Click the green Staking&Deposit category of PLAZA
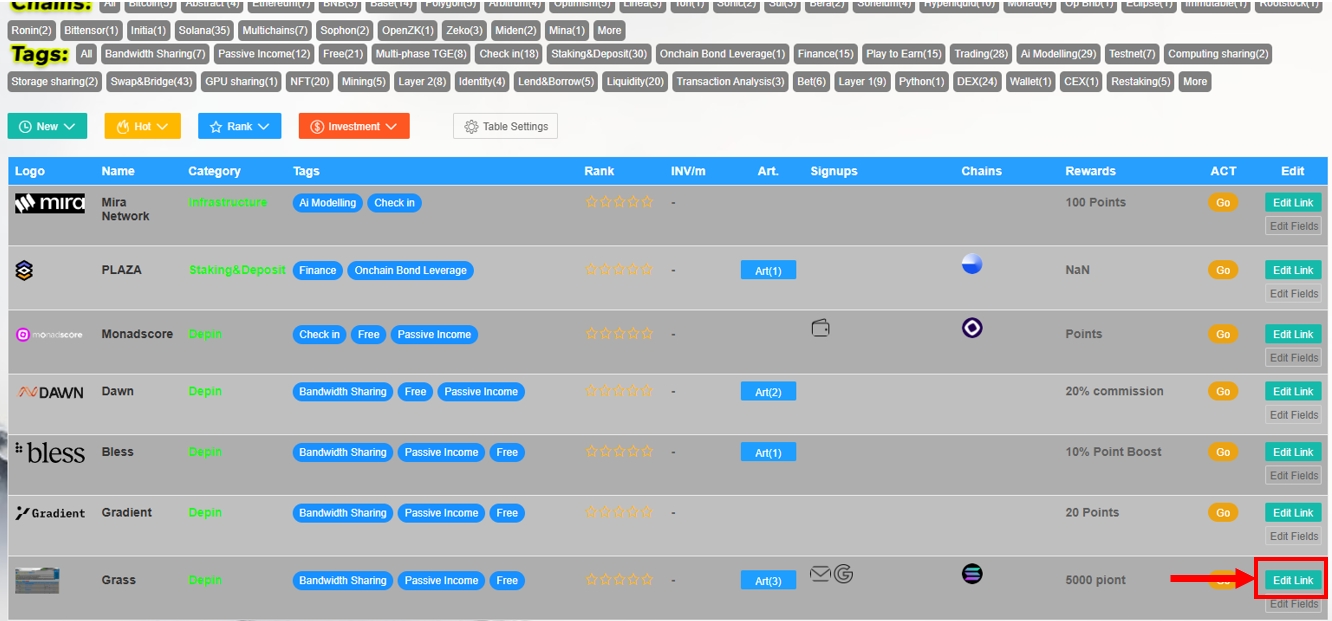The height and width of the screenshot is (621, 1332). 237,270
